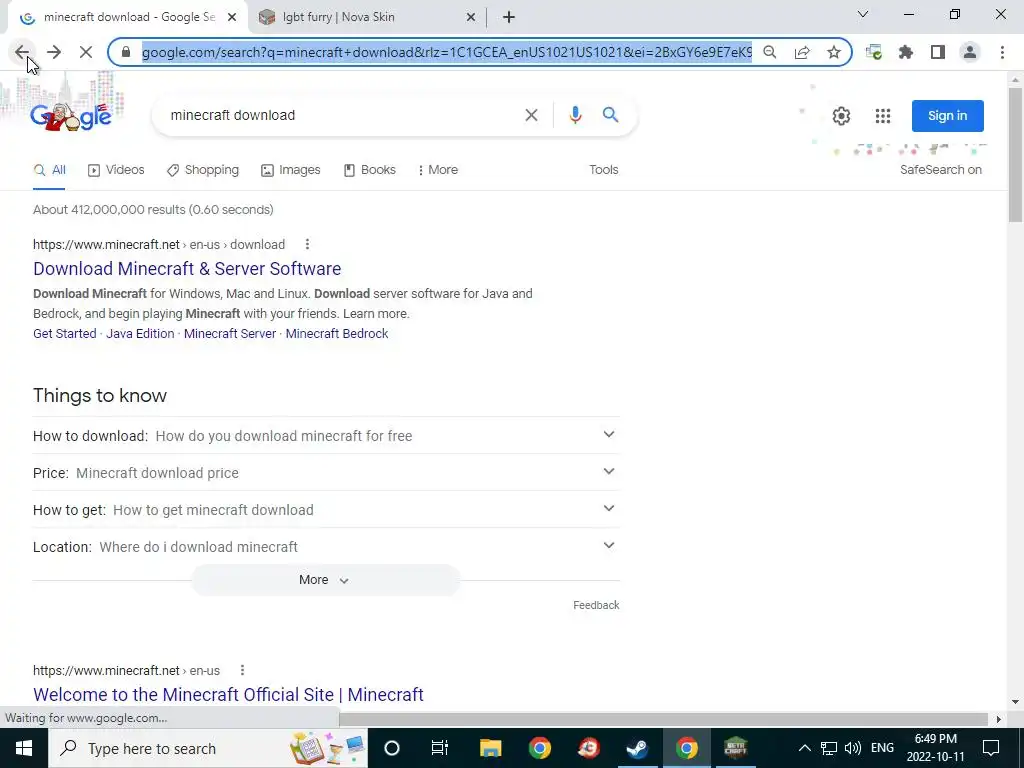Click the Sign in button
Image resolution: width=1024 pixels, height=768 pixels.
click(x=948, y=116)
